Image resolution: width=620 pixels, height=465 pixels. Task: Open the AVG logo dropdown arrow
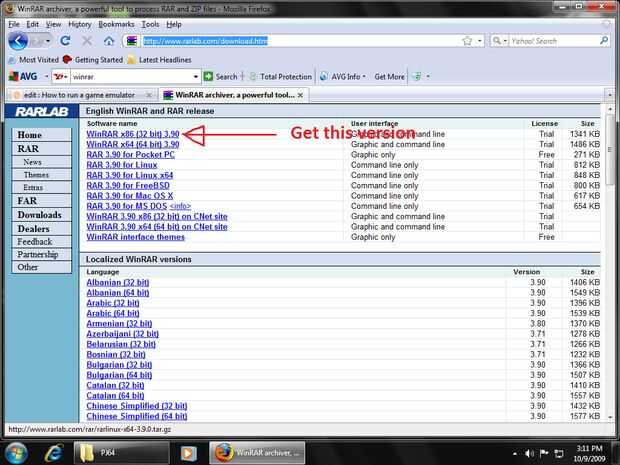tap(46, 76)
